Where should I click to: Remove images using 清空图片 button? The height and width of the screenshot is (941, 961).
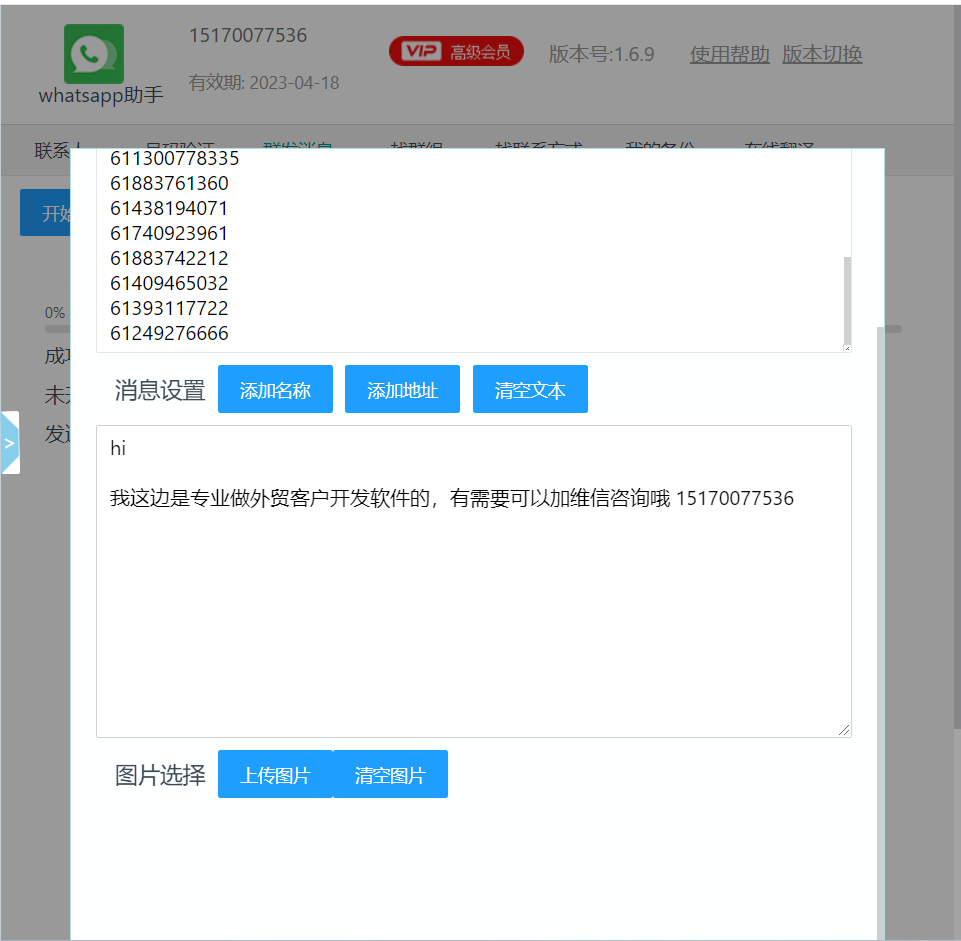click(390, 775)
